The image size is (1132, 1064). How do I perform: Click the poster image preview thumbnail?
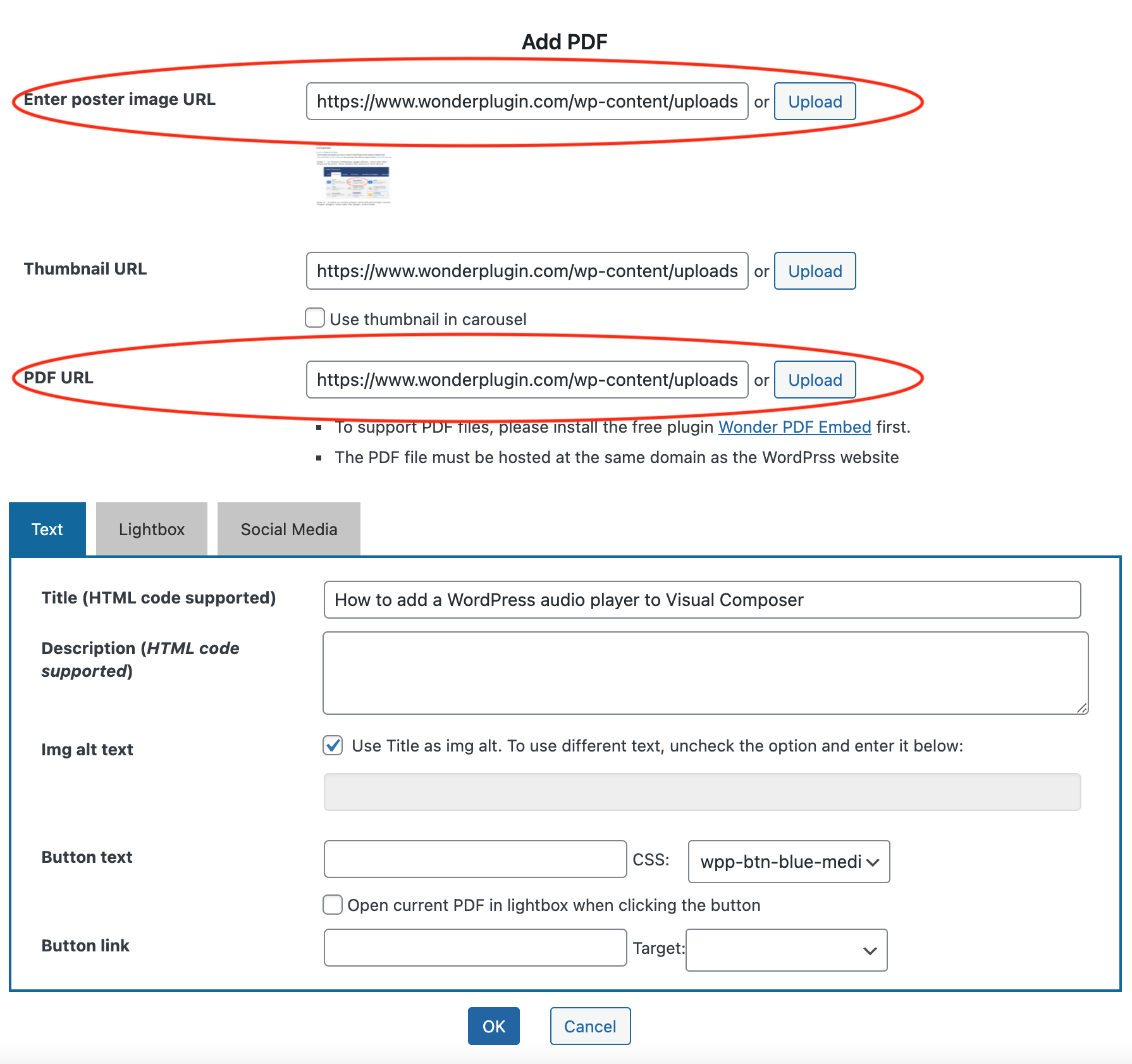[354, 176]
